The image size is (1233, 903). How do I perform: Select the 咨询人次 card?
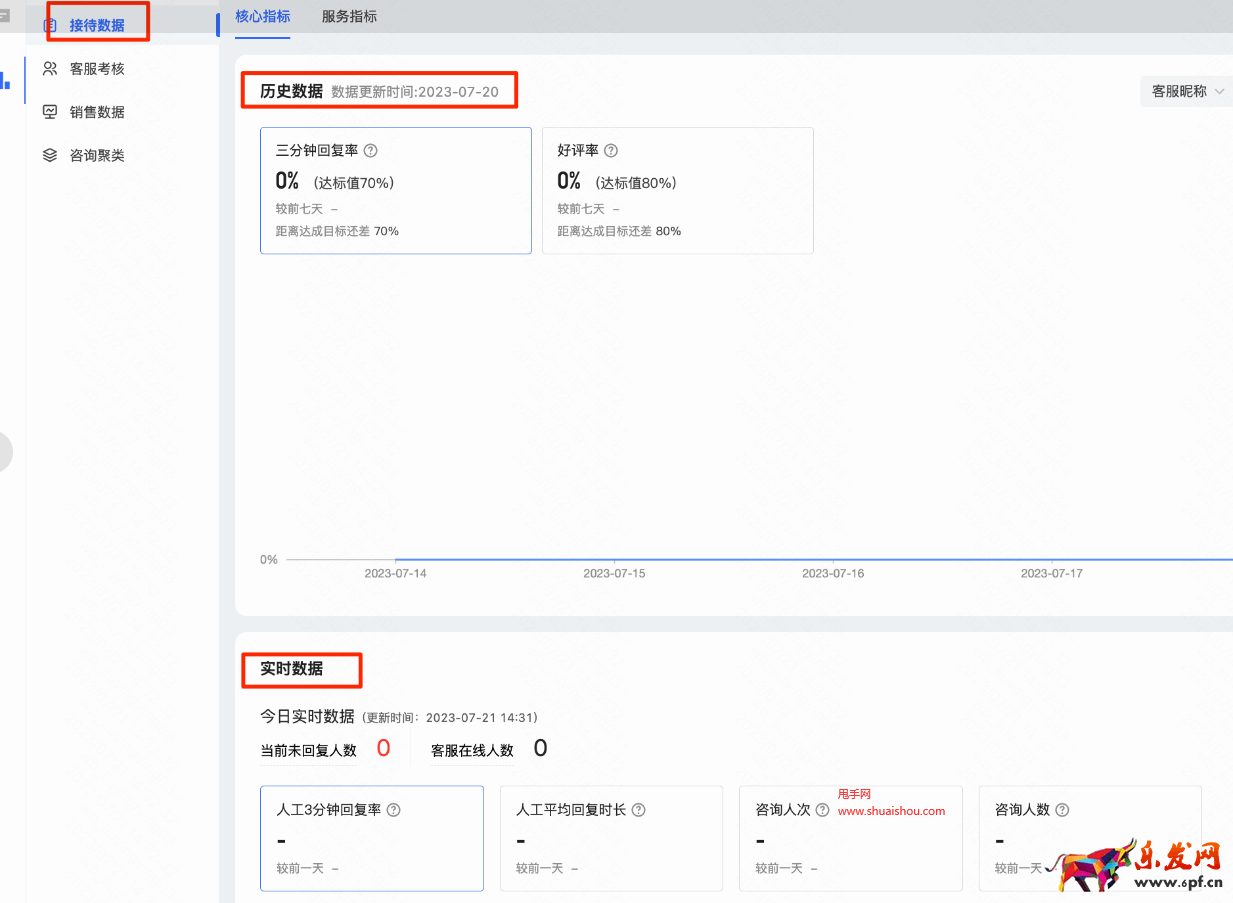point(851,838)
